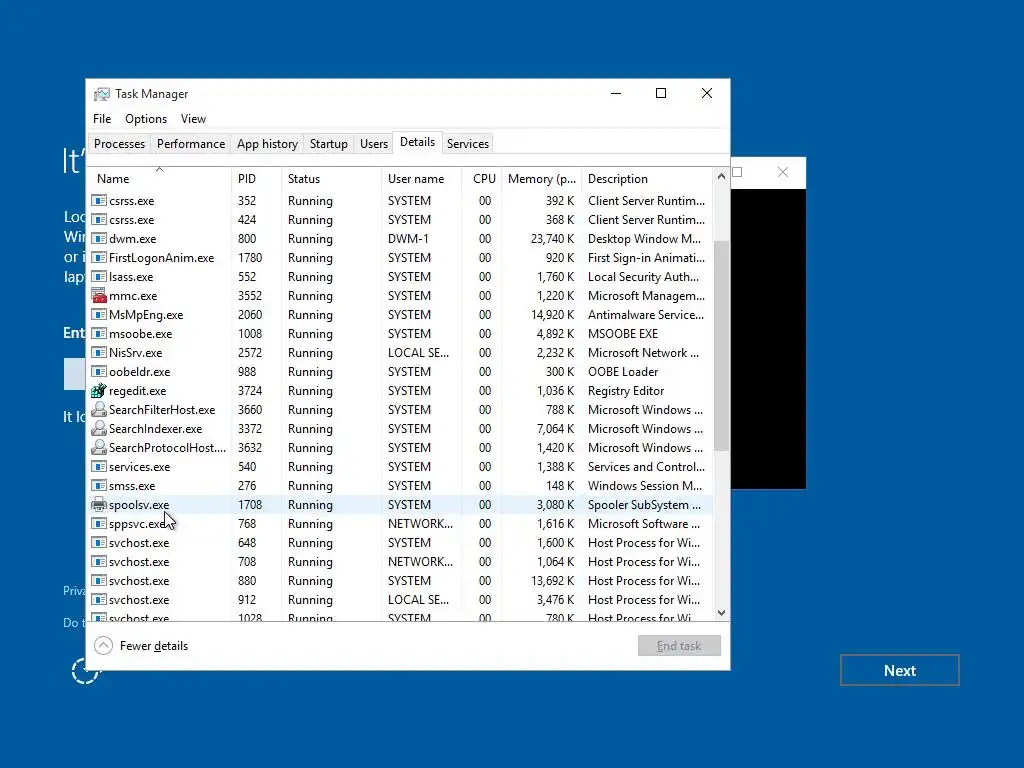Click the msoobe.exe process icon
Screen dimensions: 1024x768
click(x=99, y=334)
